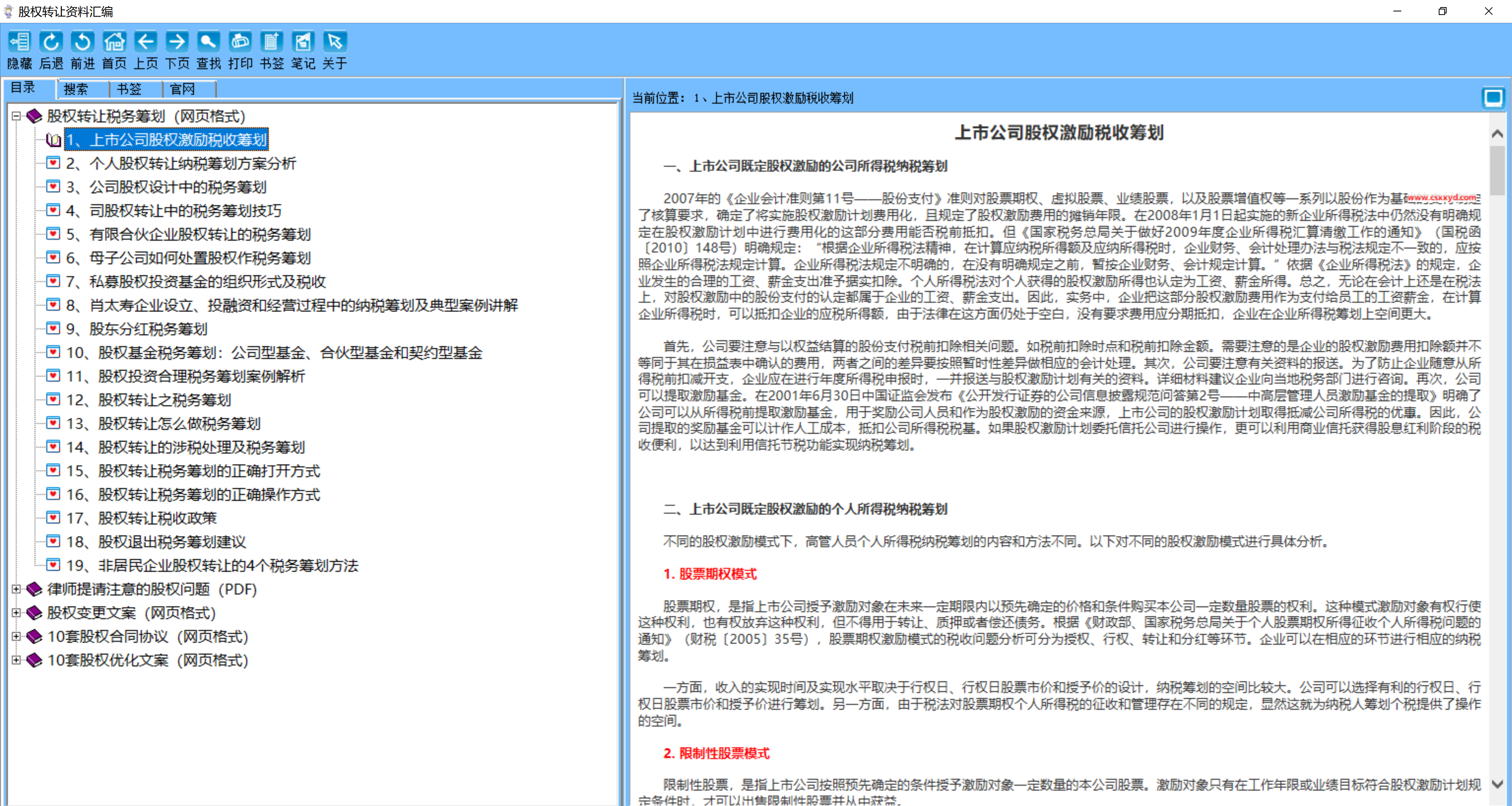Image resolution: width=1512 pixels, height=806 pixels.
Task: Click the content scrollbar down arrow
Action: point(1497,784)
